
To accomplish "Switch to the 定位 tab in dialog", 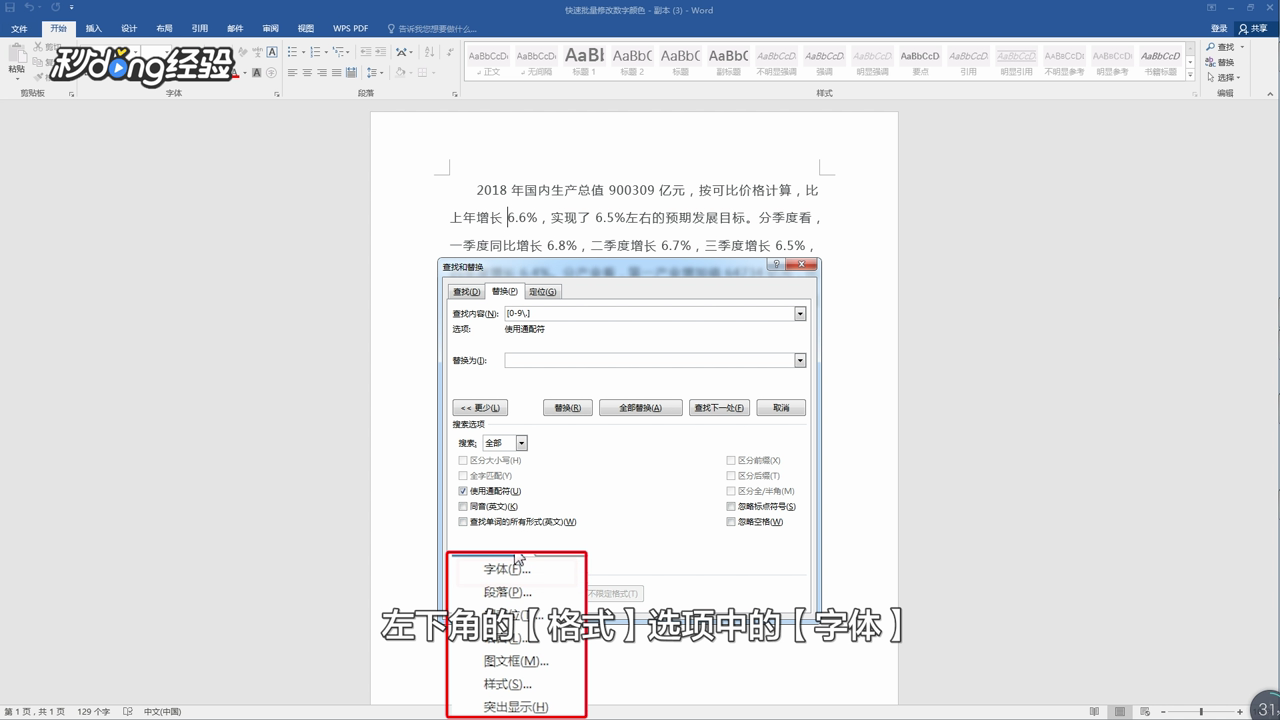I will coord(543,292).
